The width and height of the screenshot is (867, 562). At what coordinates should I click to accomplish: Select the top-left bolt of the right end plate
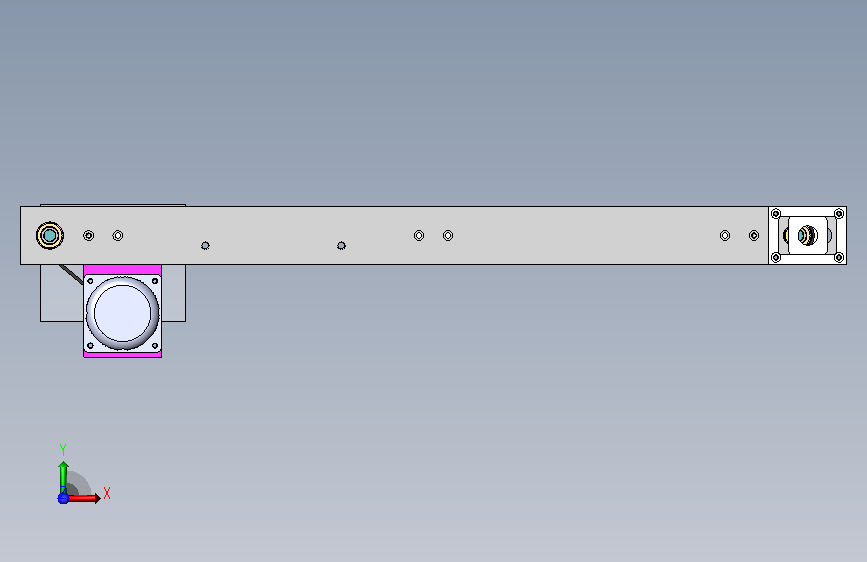point(776,214)
